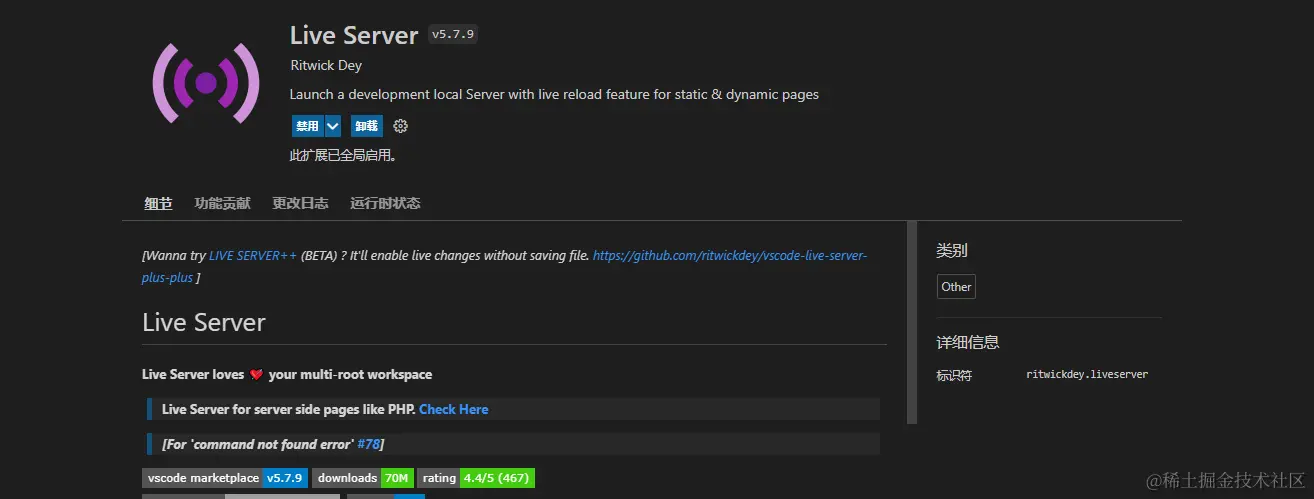Viewport: 1314px width, 499px height.
Task: Click the heart emoji in readme
Action: [256, 375]
